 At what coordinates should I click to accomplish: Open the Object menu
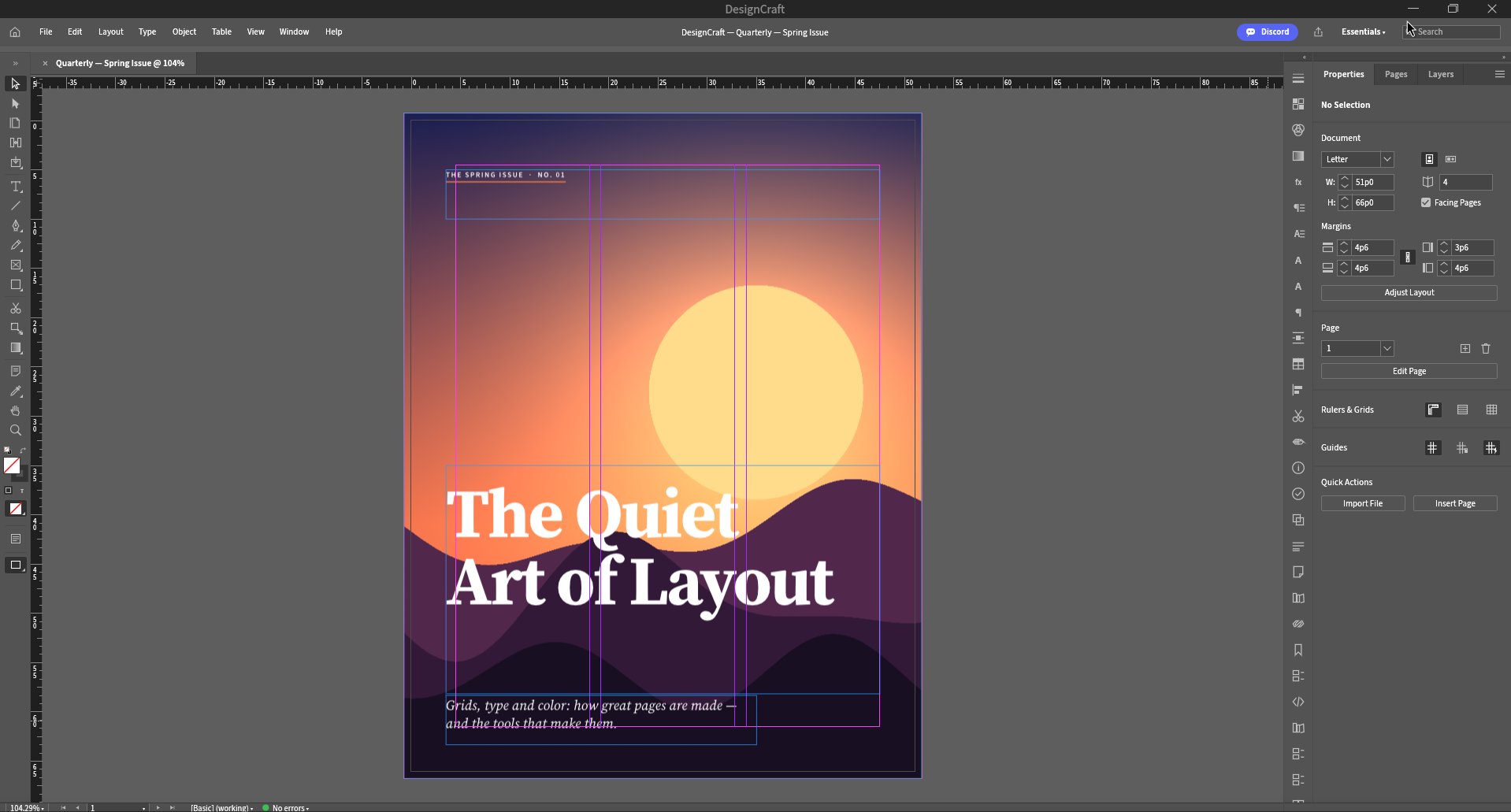pyautogui.click(x=184, y=32)
